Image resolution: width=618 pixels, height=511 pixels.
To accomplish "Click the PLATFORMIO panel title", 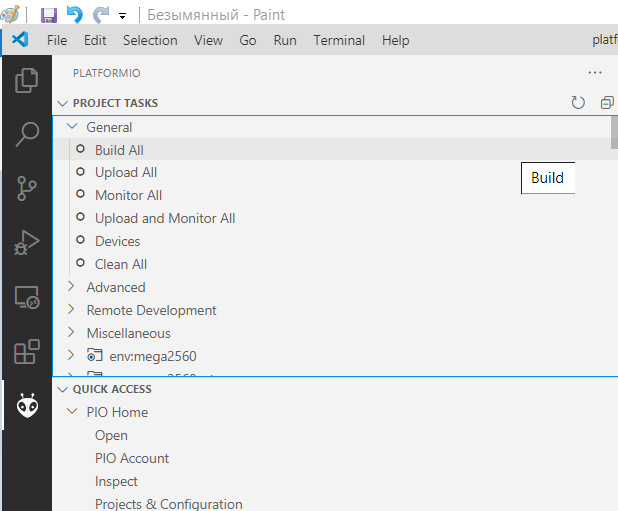I will [106, 73].
